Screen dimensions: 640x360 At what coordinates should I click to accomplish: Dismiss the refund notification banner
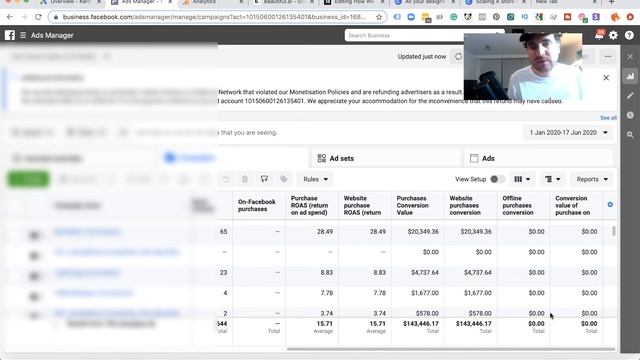click(606, 78)
